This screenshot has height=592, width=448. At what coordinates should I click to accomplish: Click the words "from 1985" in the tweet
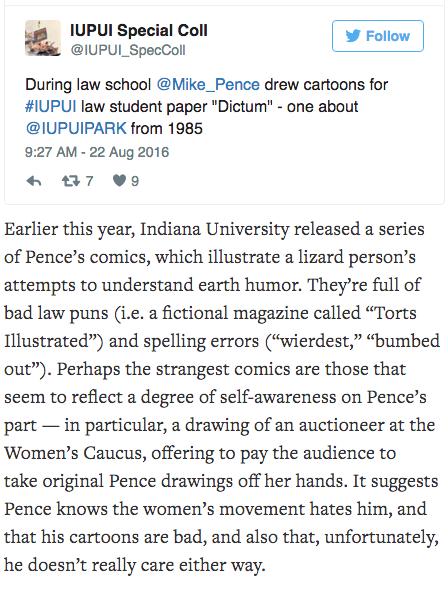pos(167,128)
